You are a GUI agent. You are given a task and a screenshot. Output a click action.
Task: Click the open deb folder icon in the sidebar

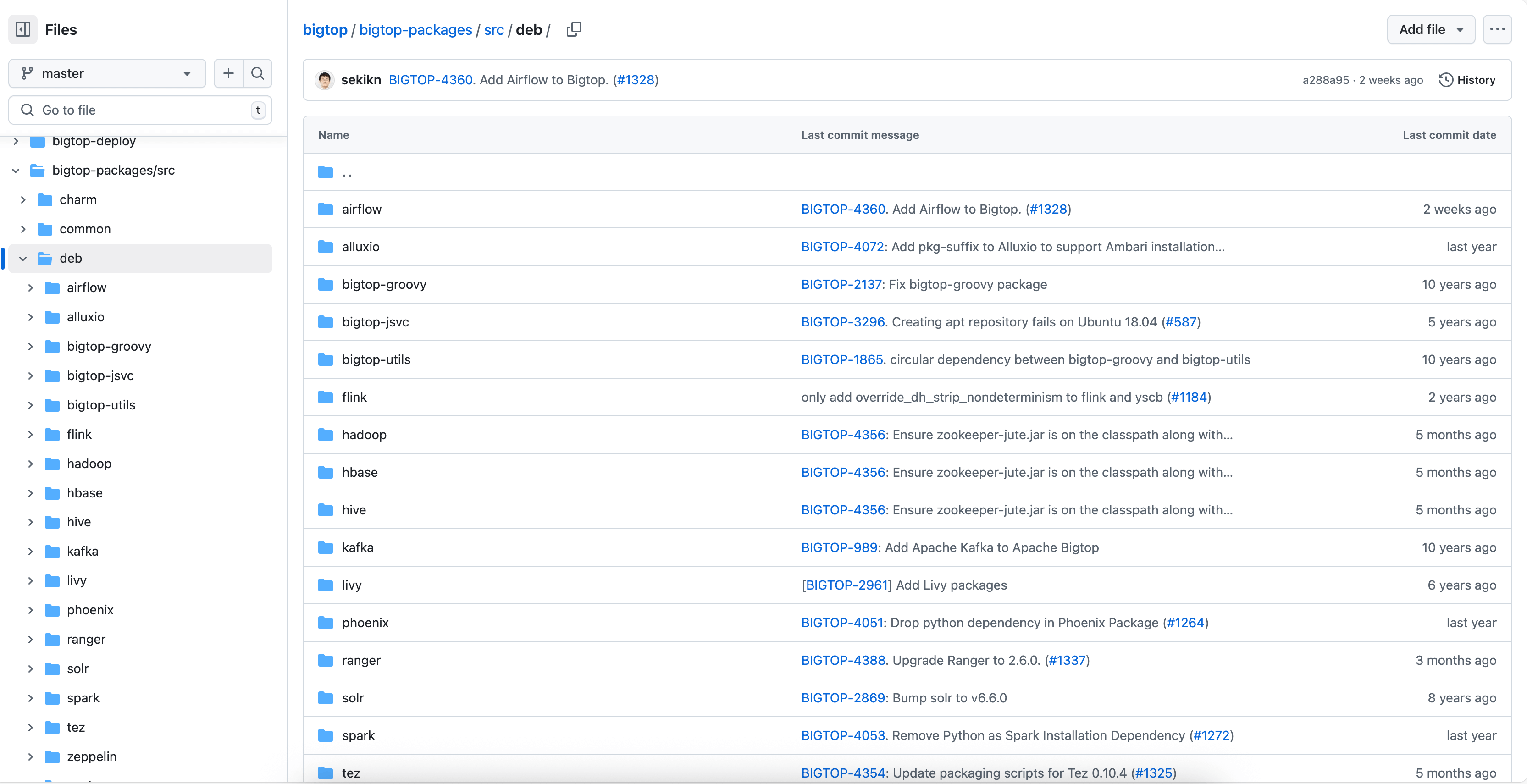coord(45,259)
